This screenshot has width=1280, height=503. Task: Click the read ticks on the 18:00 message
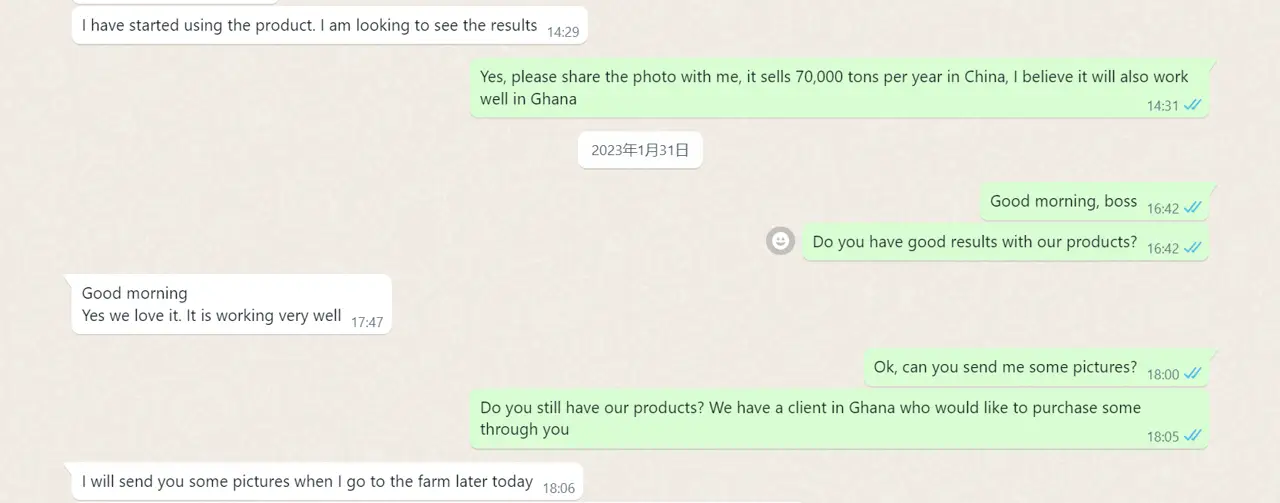click(x=1192, y=374)
